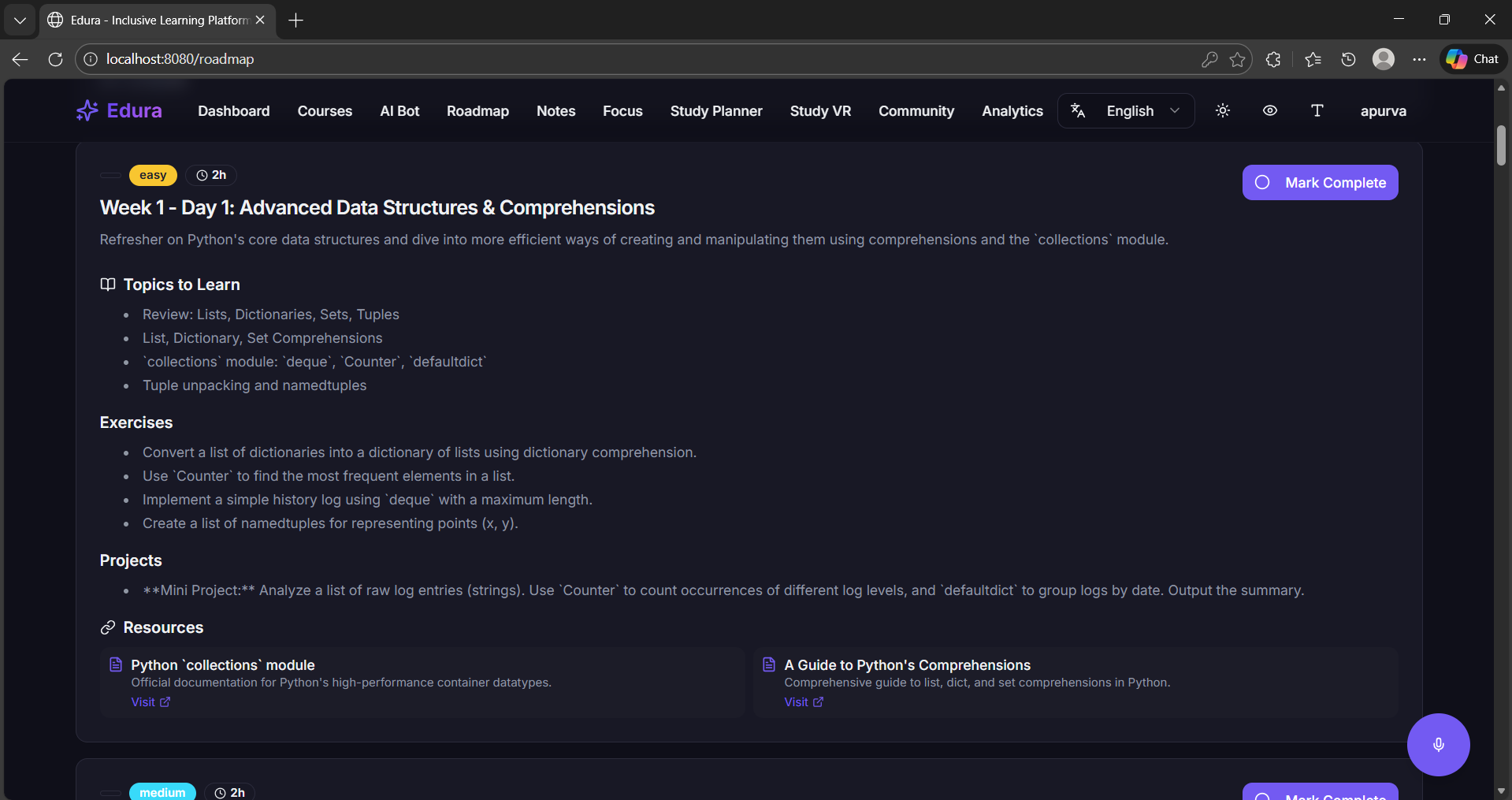Open the browser favorites list icon
Image resolution: width=1512 pixels, height=800 pixels.
coord(1313,59)
